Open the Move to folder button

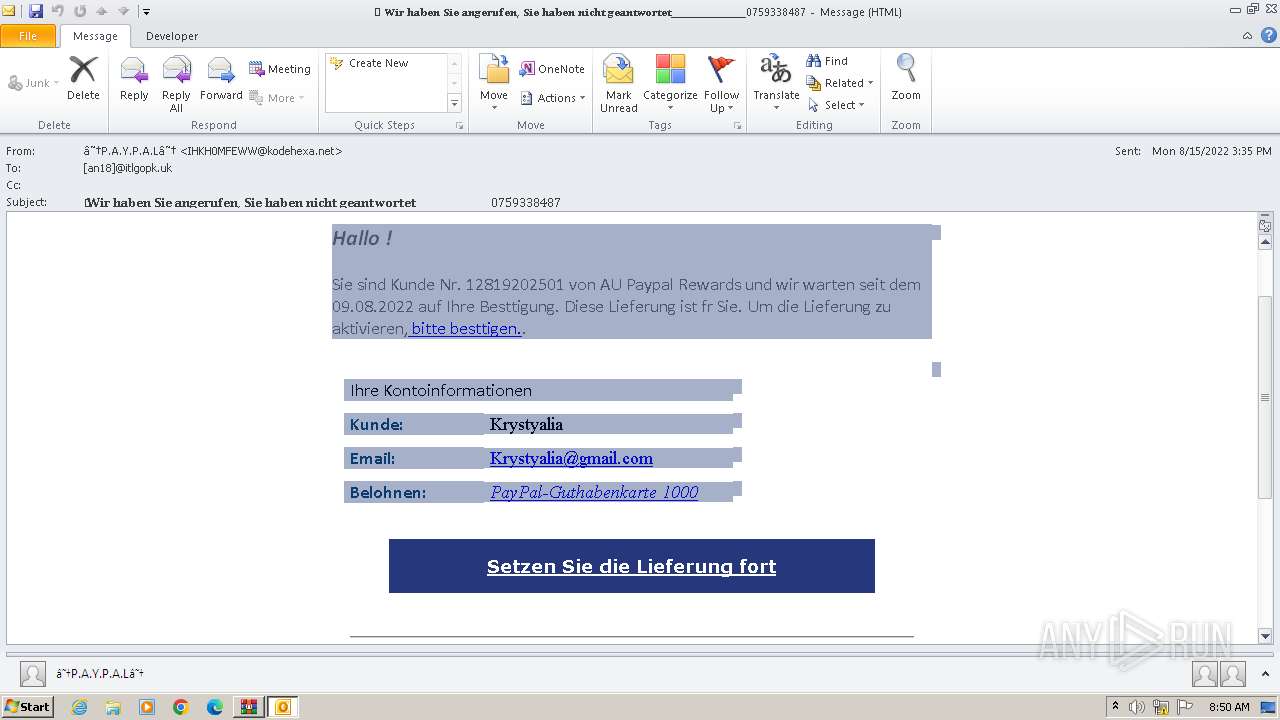[x=494, y=84]
